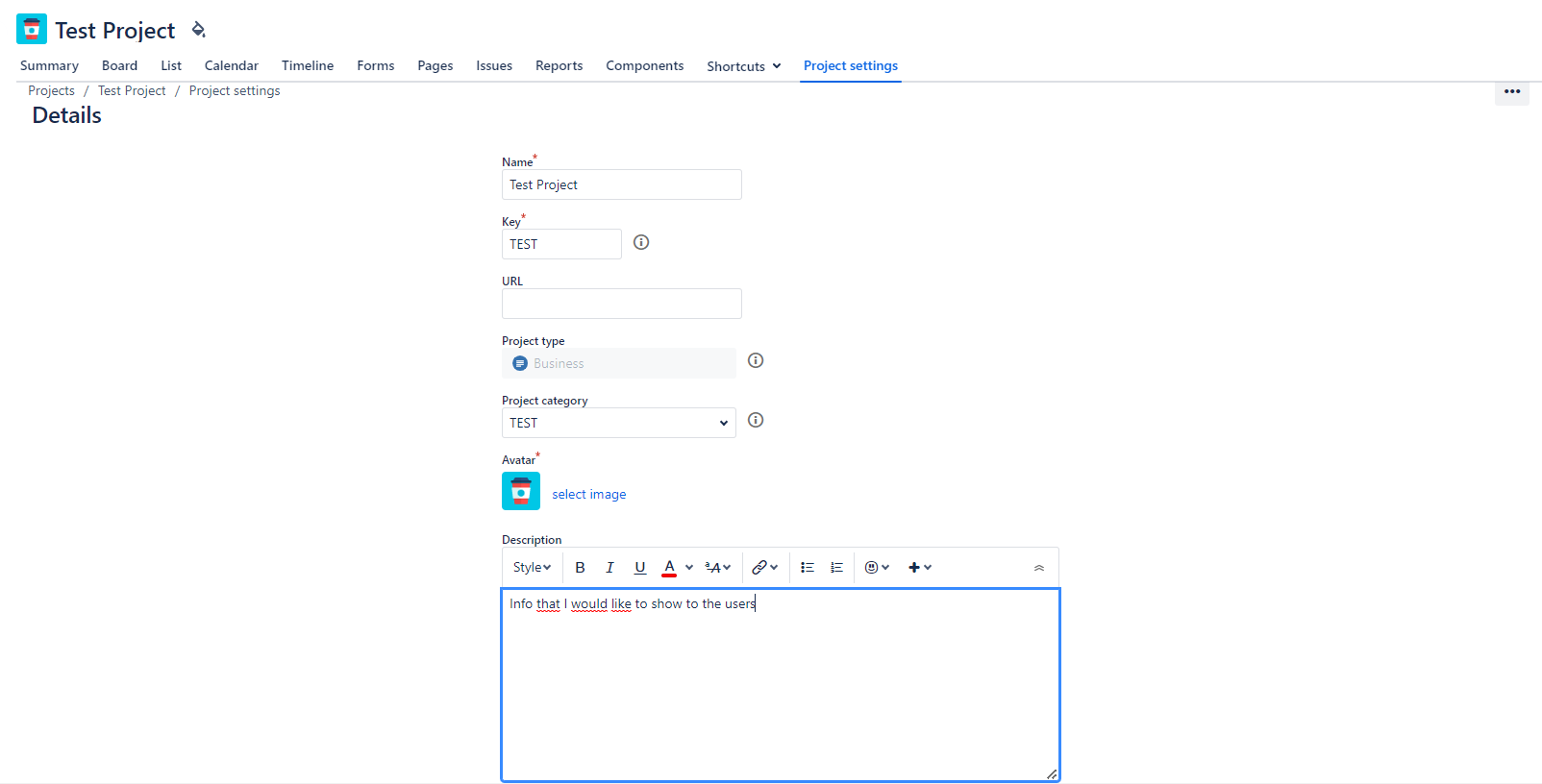
Task: Open the emoticon picker
Action: coord(877,568)
